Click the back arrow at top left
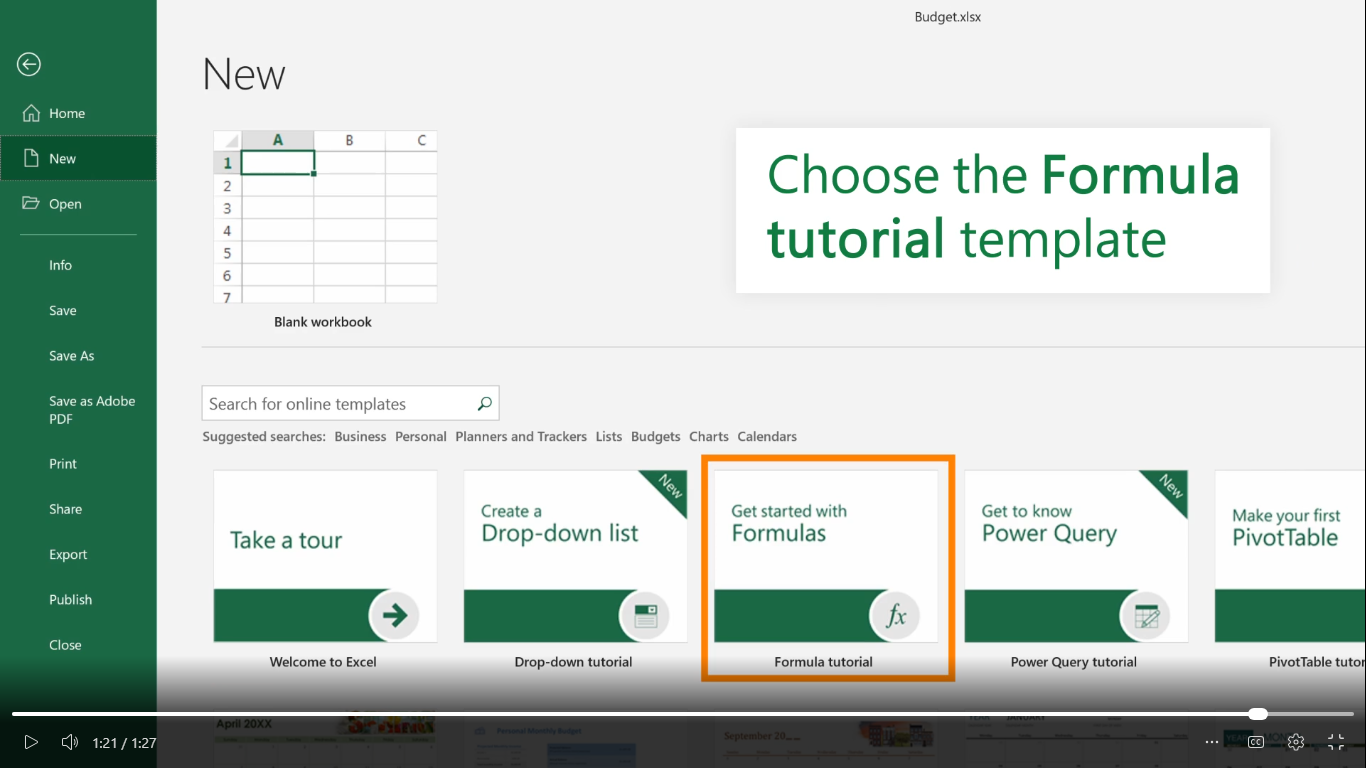The image size is (1366, 768). point(28,64)
